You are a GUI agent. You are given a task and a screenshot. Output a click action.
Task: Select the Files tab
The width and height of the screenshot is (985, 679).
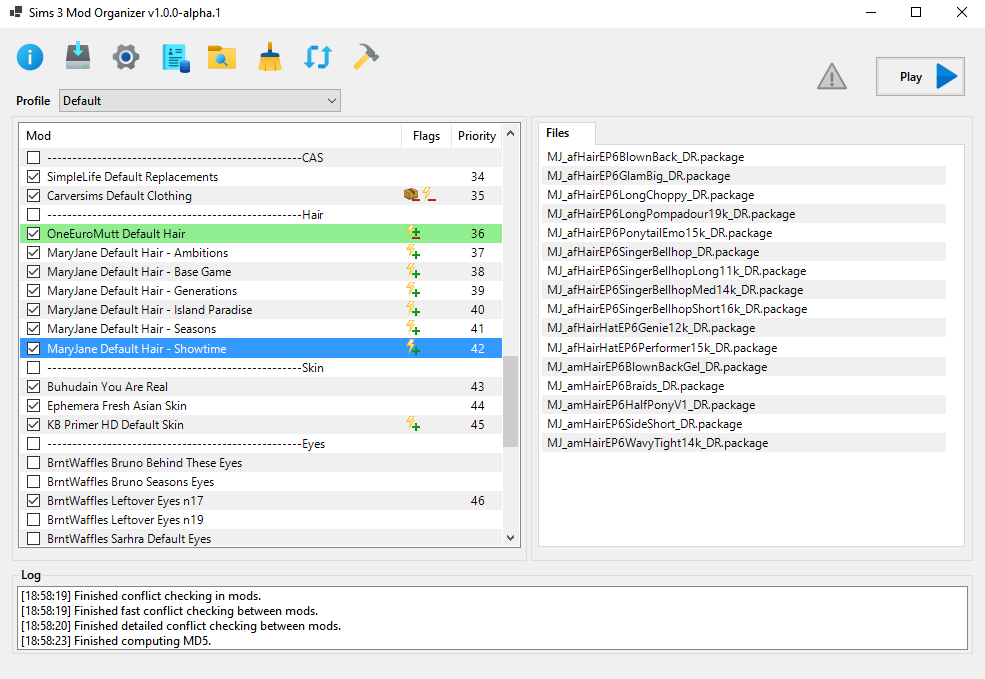tap(558, 133)
